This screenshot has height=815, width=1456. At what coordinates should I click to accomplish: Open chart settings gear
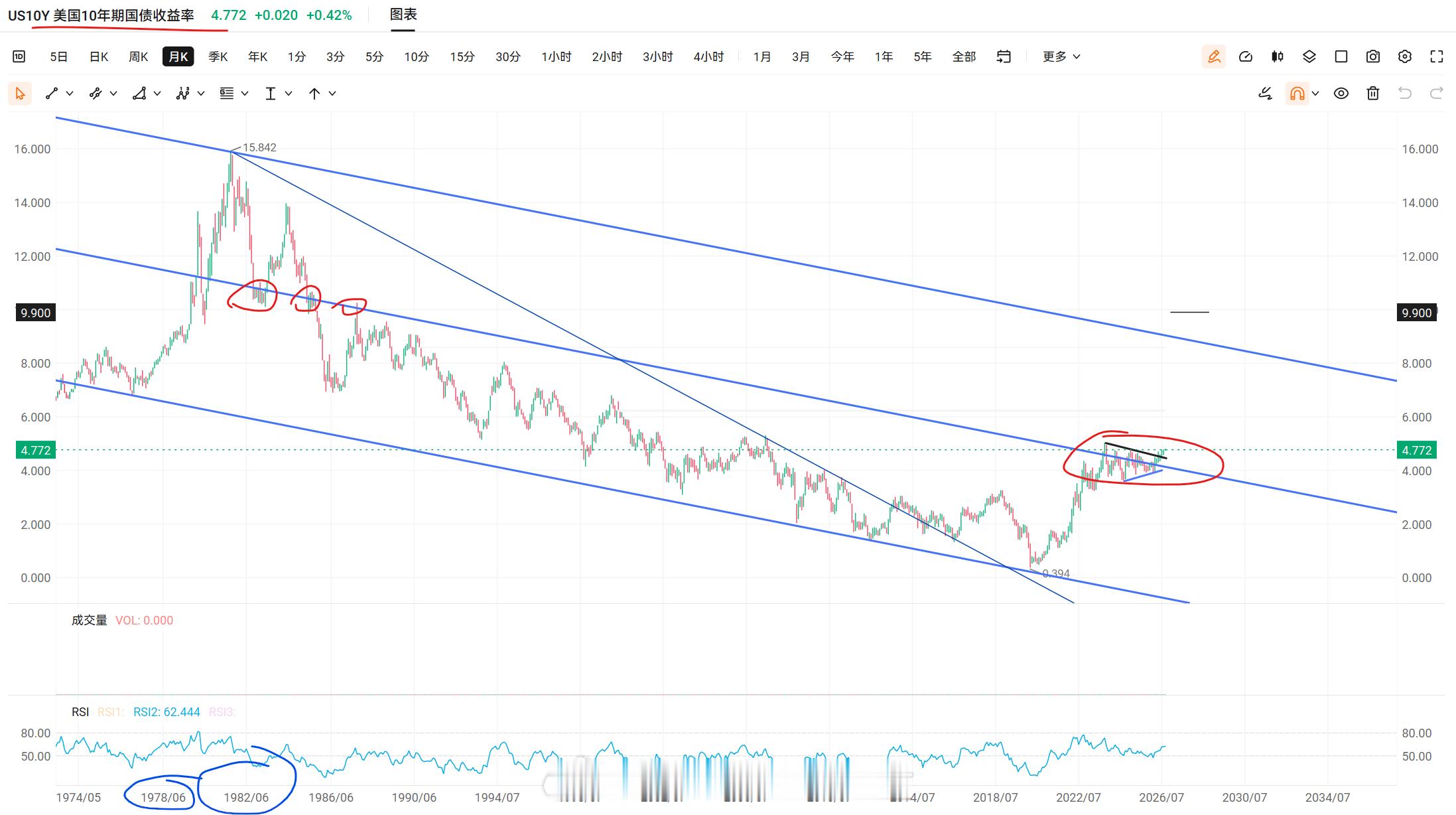pos(1405,56)
